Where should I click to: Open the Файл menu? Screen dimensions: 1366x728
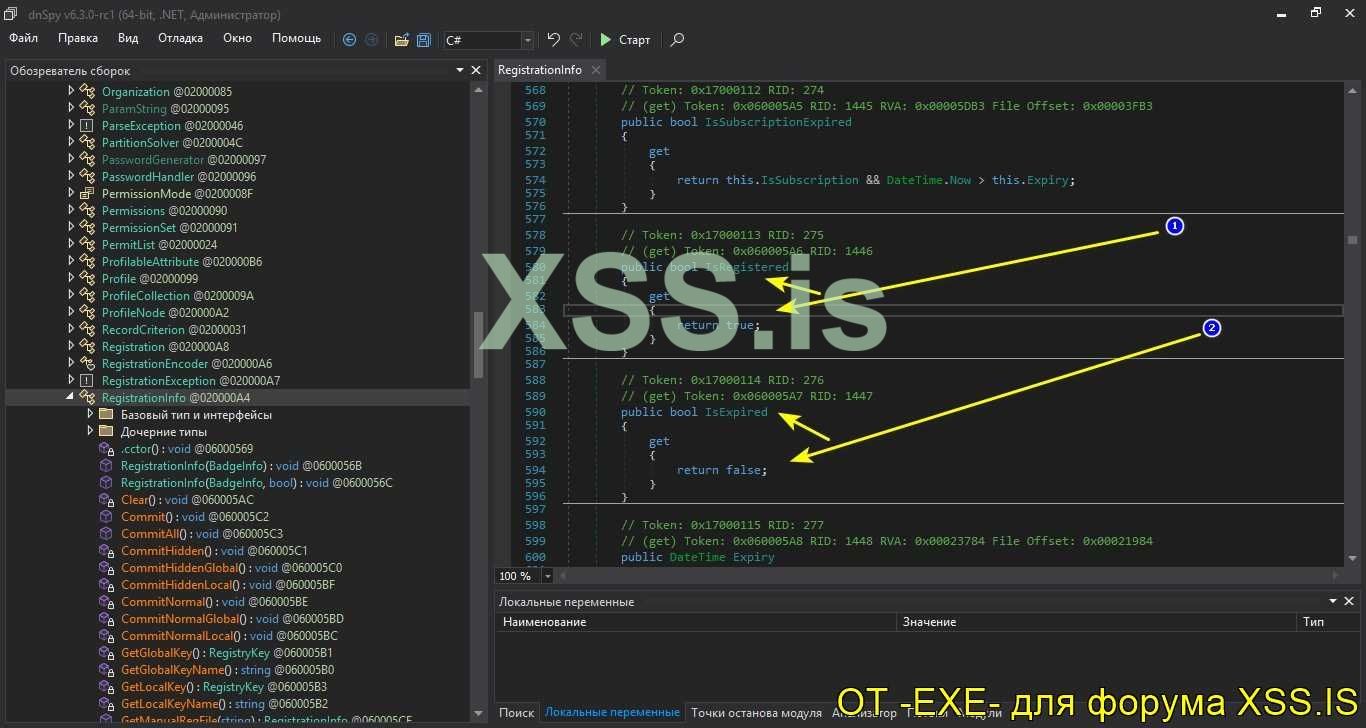point(24,38)
